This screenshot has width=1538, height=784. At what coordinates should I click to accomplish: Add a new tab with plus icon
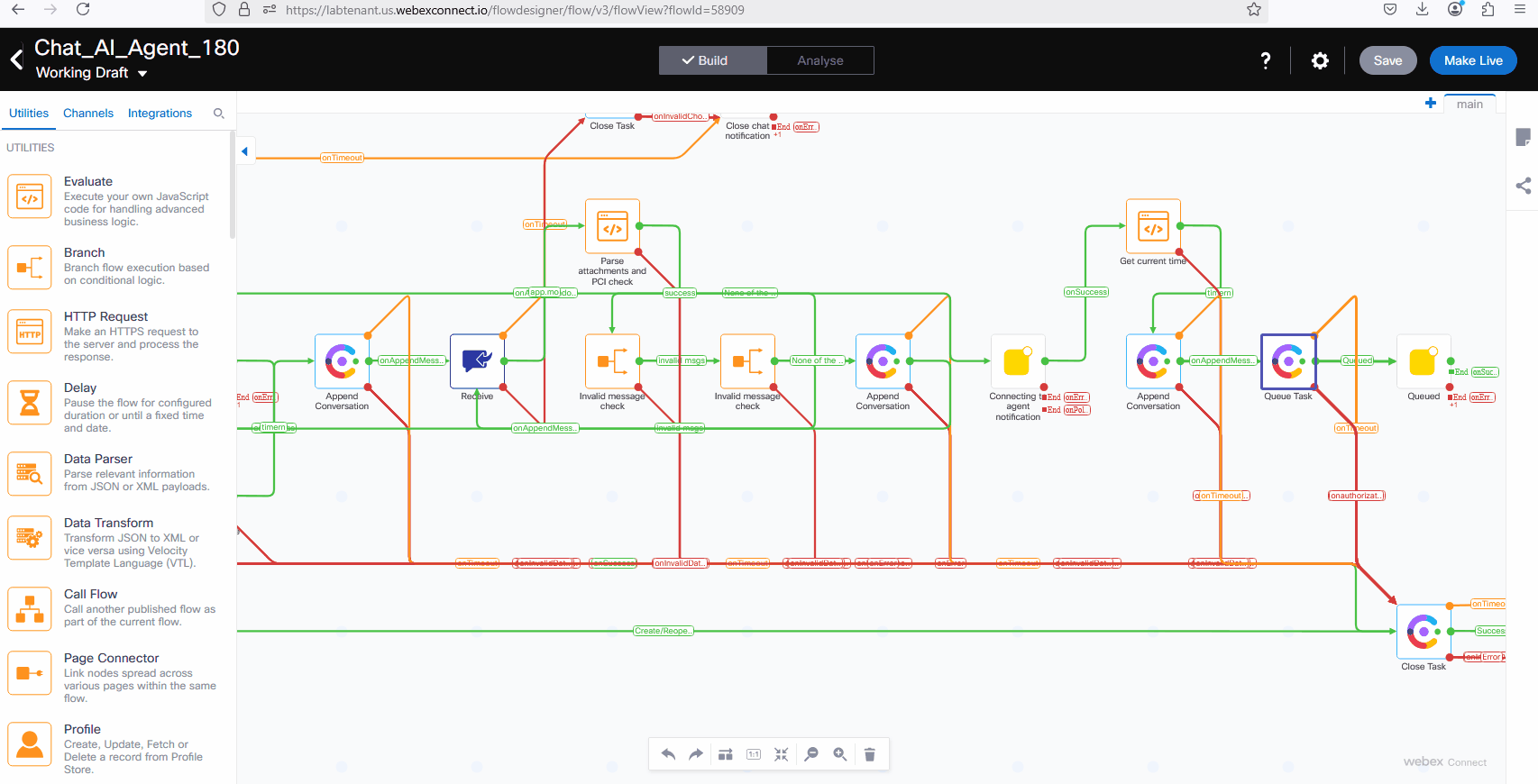[1430, 104]
